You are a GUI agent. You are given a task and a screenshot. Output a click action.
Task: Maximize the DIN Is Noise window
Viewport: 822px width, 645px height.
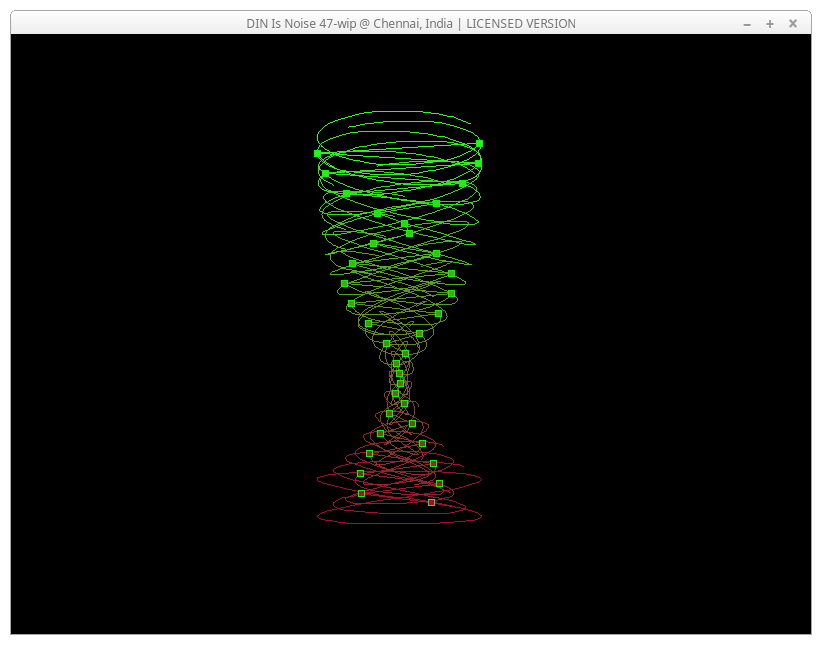pos(770,23)
